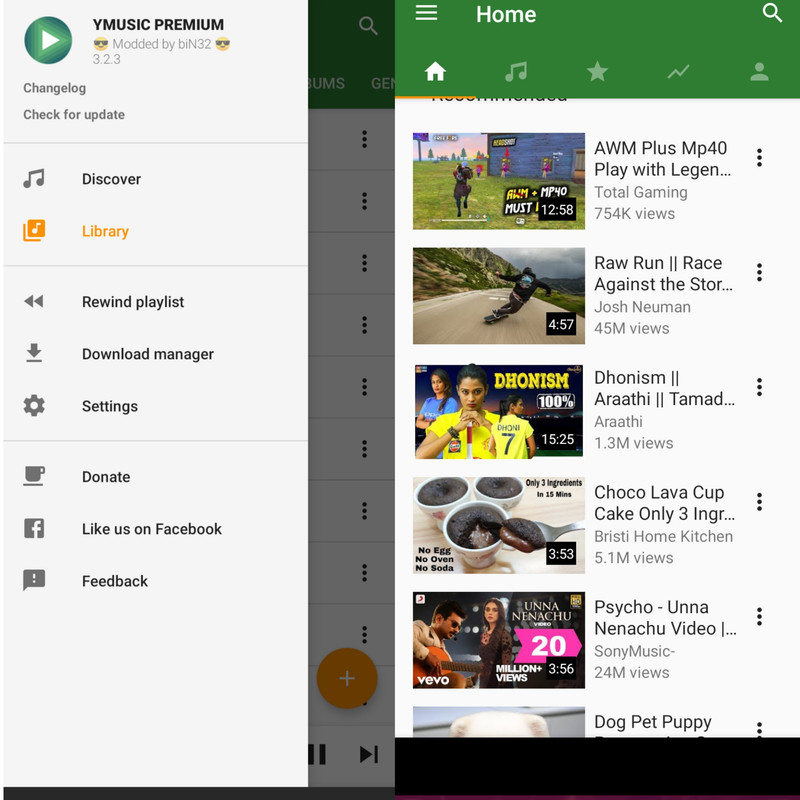Select the Home tab icon
800x800 pixels.
[435, 71]
